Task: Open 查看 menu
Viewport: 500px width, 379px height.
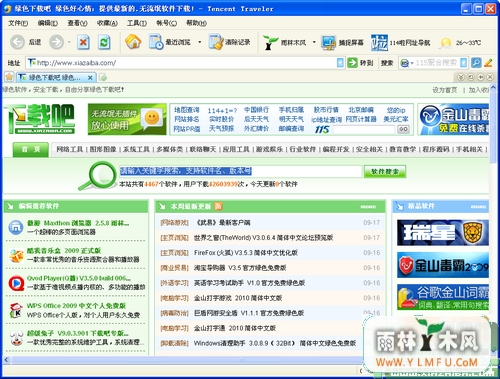Action: [x=77, y=23]
